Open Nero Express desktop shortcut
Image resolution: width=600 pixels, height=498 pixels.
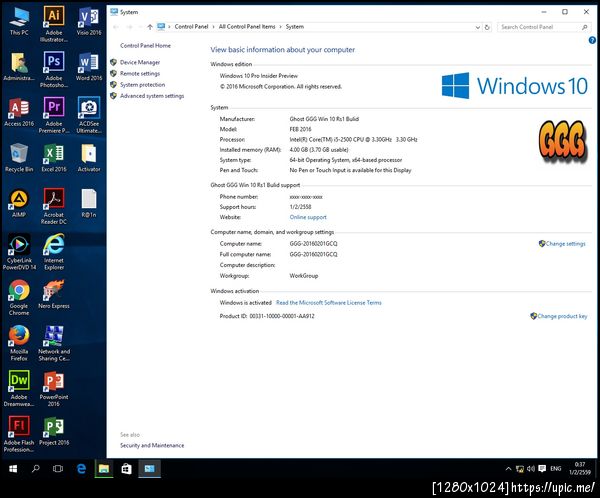pos(54,294)
